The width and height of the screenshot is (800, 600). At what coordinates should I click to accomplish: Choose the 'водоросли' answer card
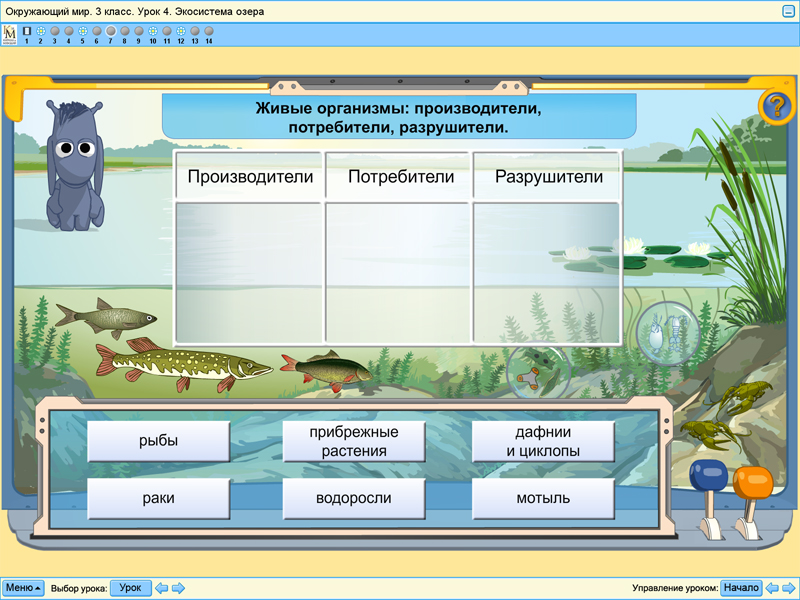tap(354, 498)
